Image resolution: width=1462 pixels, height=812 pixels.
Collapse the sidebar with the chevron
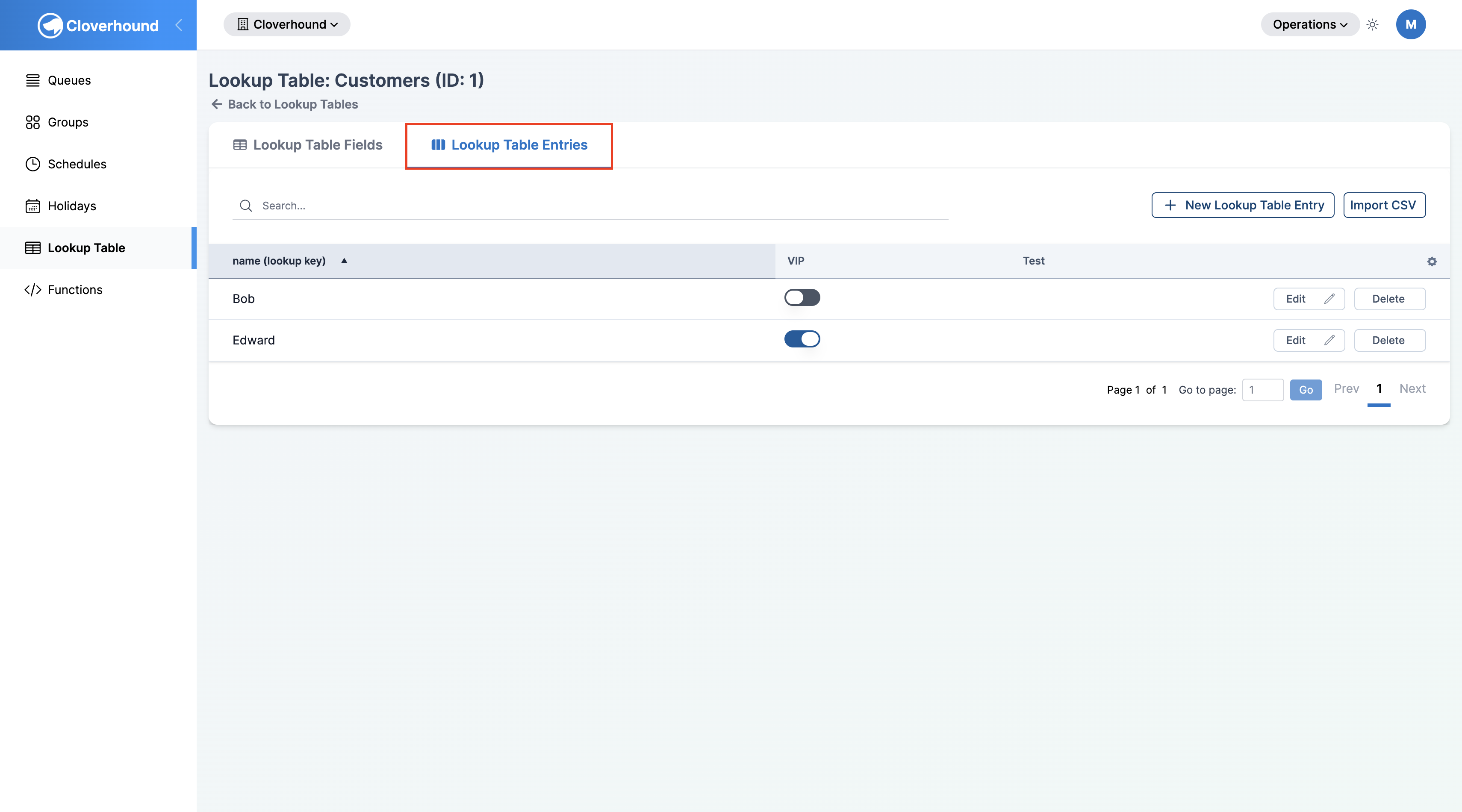tap(179, 25)
